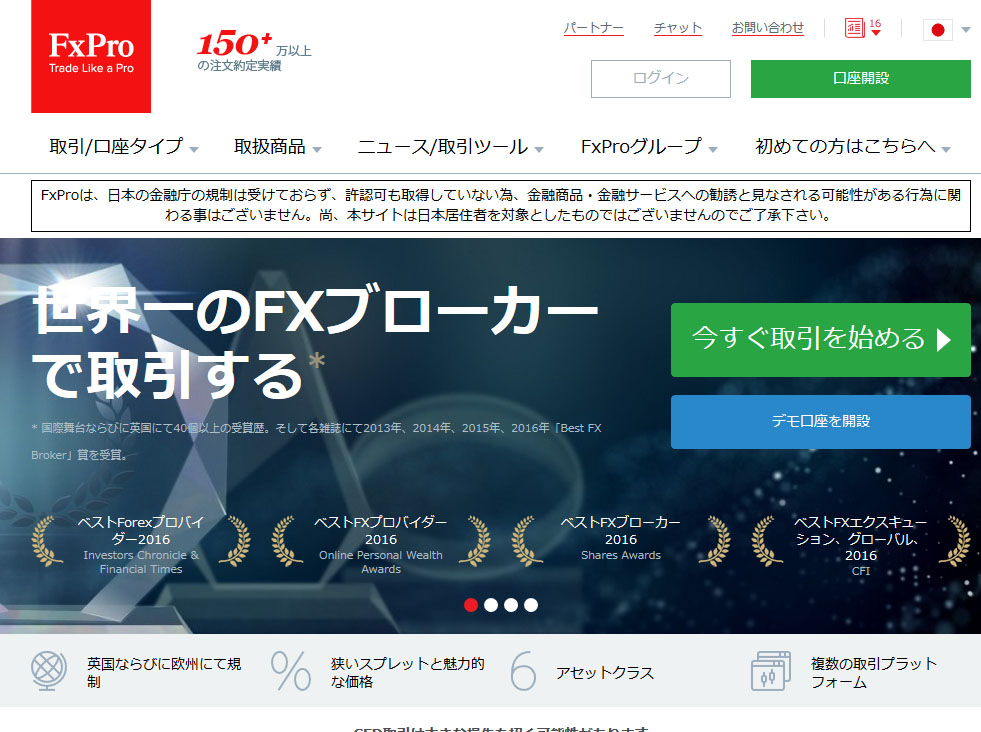Click the 英国ならびに欧州にて規制 text
This screenshot has height=732, width=981.
point(164,673)
